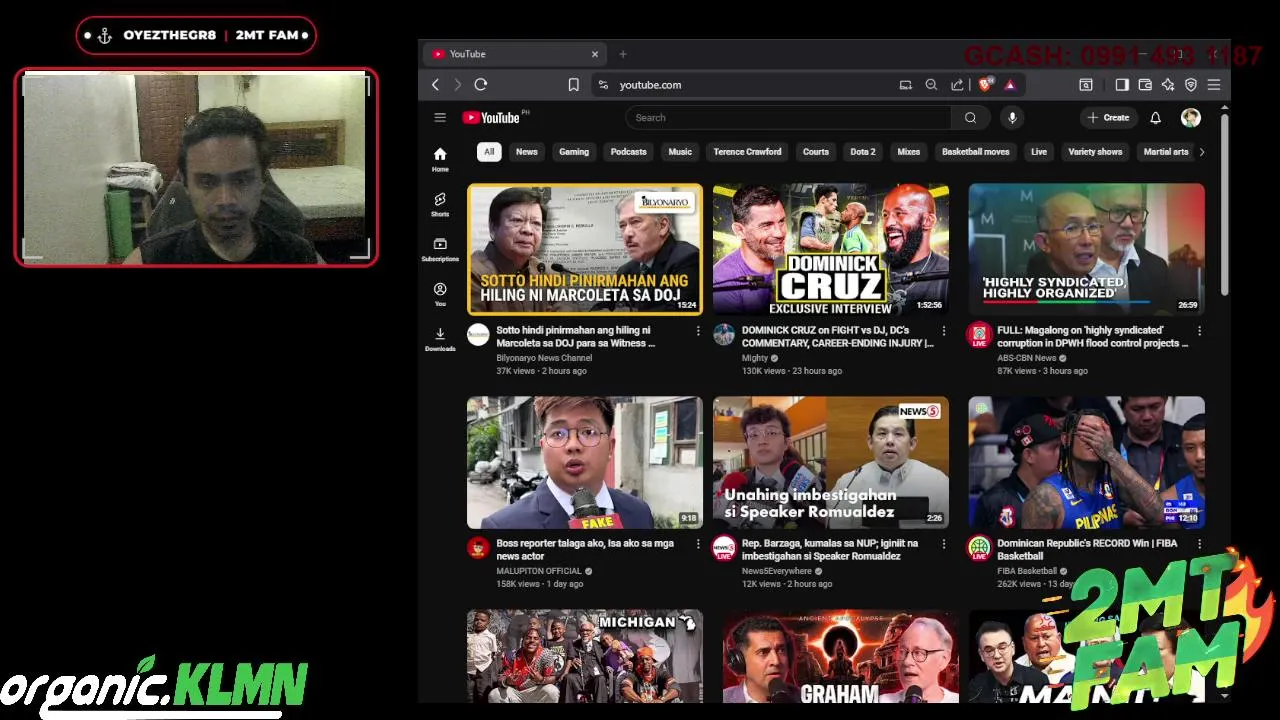Open MALUPITON OFFICIAL channel link

coord(539,571)
